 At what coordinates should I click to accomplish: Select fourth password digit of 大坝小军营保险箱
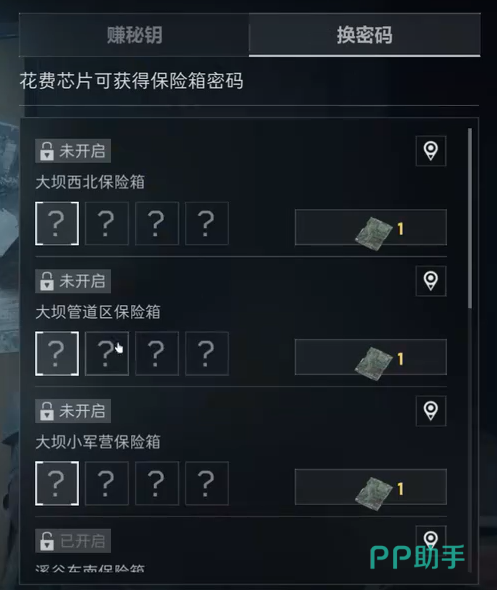tap(207, 483)
